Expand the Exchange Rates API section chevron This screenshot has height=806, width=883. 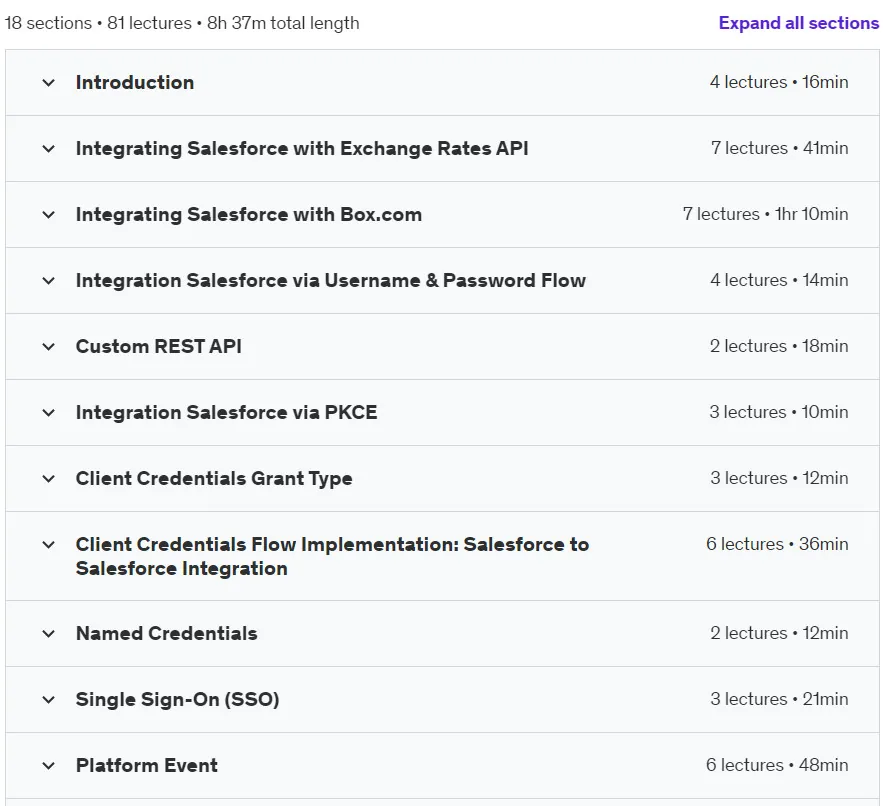[x=48, y=149]
